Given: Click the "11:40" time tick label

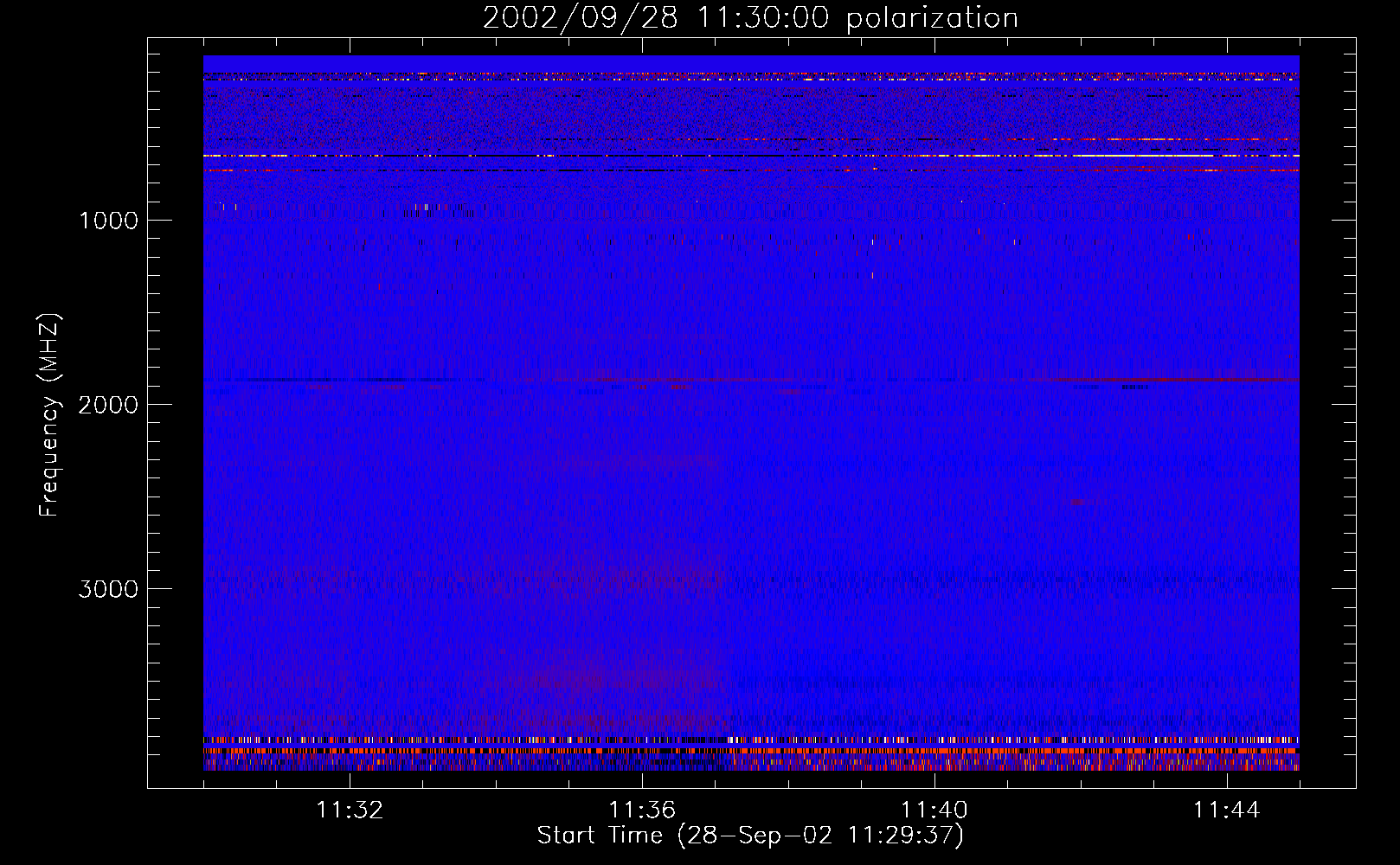Looking at the screenshot, I should point(934,811).
